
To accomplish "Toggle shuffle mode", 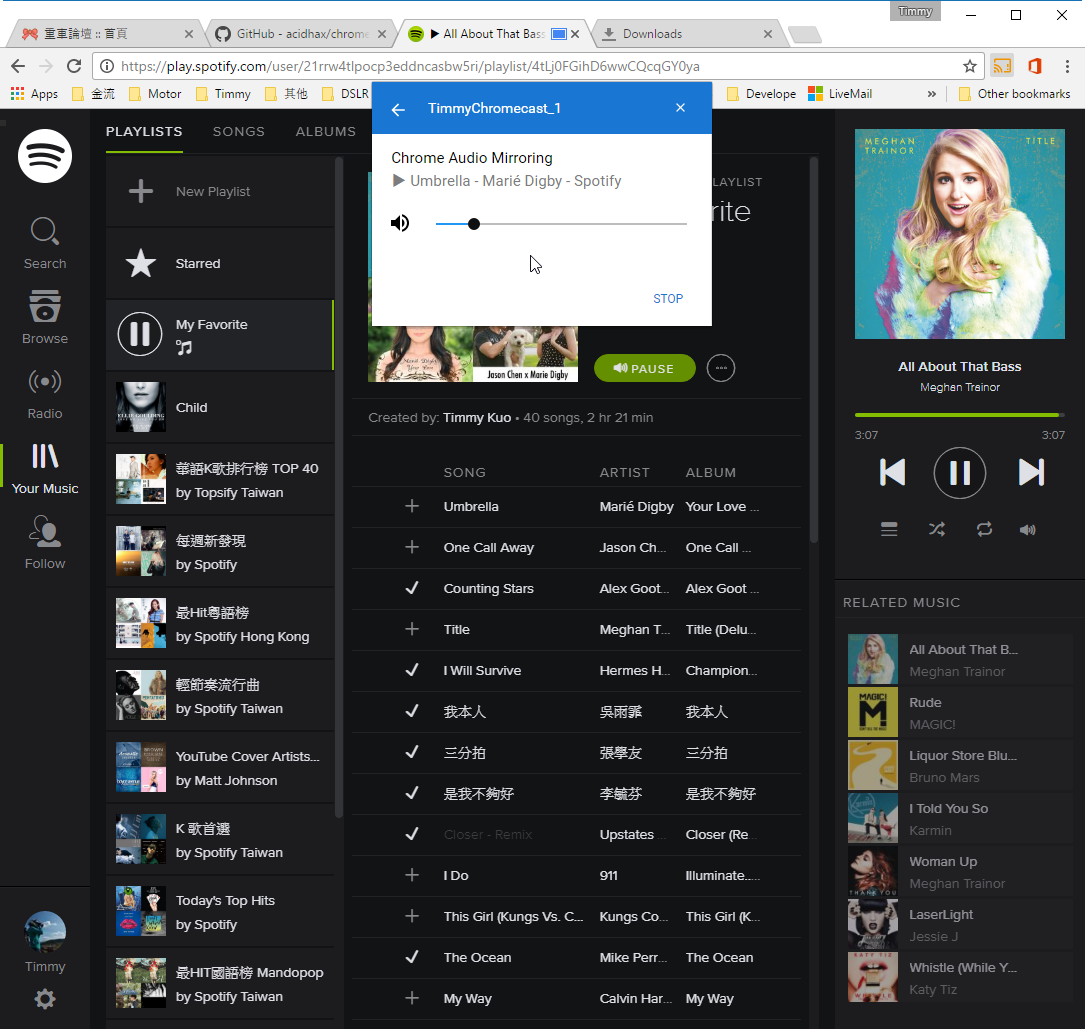I will [x=937, y=529].
